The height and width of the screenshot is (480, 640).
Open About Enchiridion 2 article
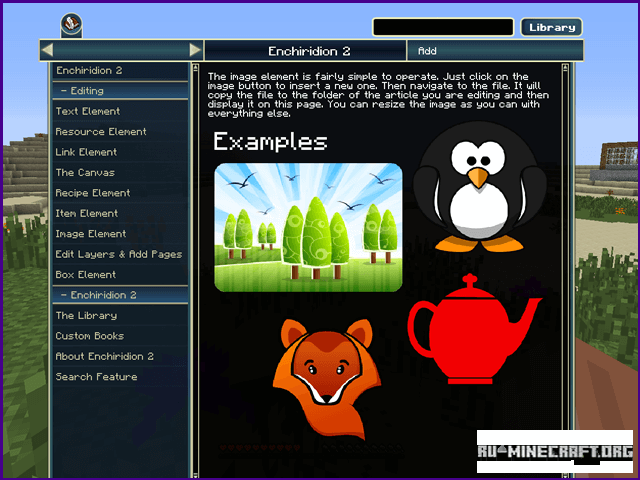click(x=120, y=356)
